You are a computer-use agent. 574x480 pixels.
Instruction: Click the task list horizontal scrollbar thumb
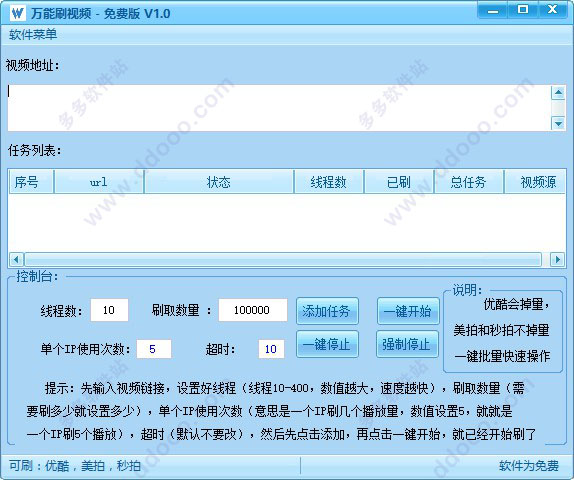283,260
